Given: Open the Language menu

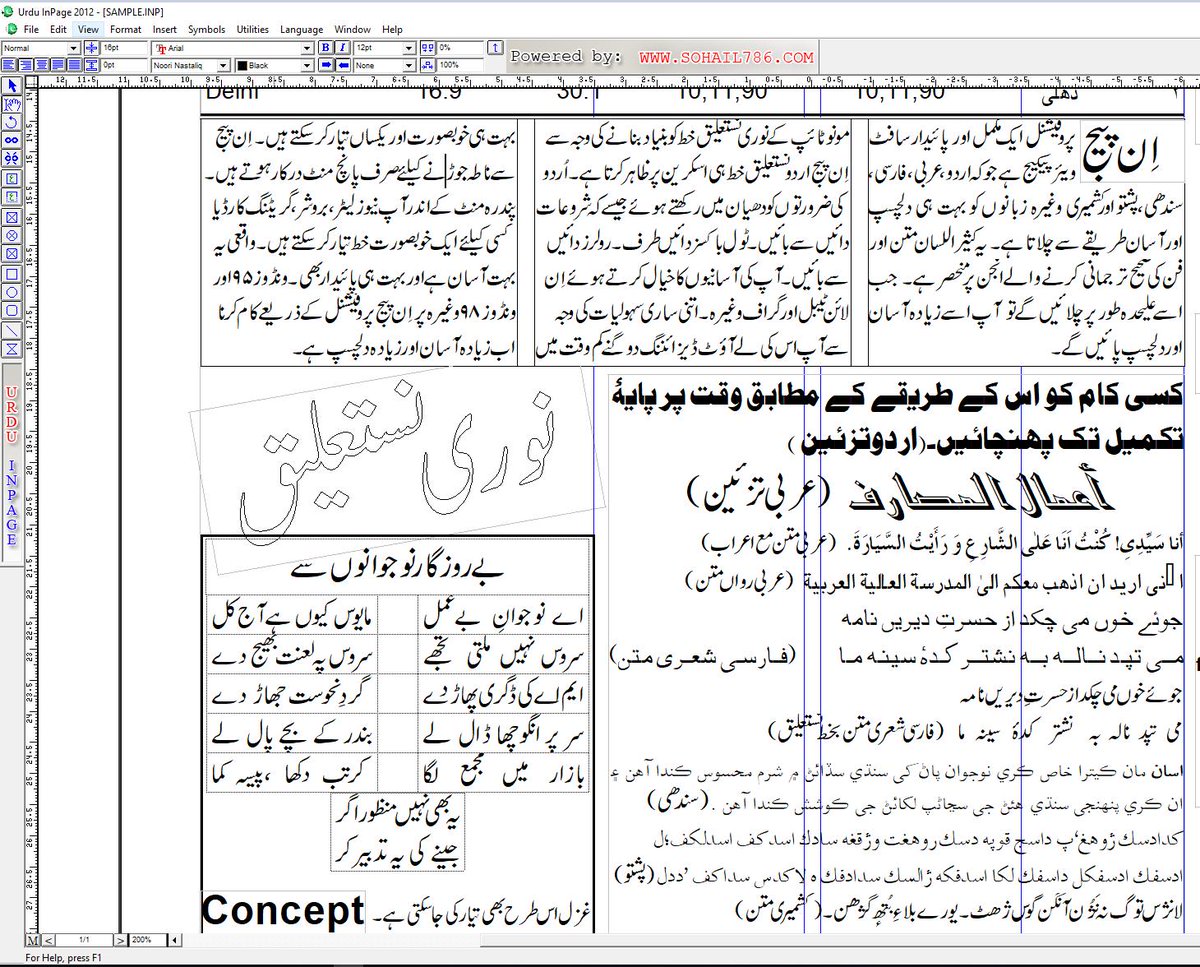Looking at the screenshot, I should pyautogui.click(x=302, y=30).
